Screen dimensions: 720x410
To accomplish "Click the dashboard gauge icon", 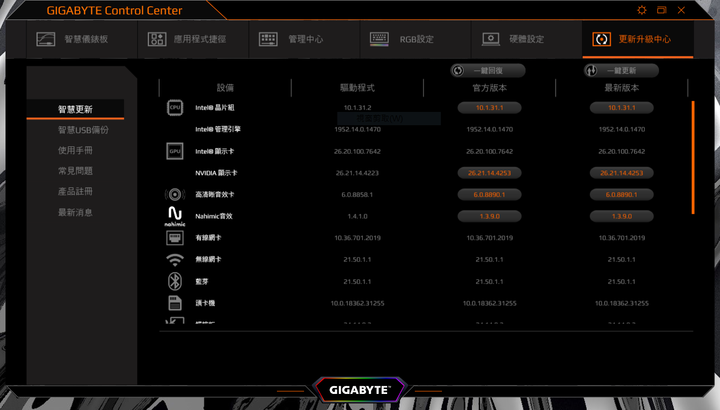I will pos(45,39).
